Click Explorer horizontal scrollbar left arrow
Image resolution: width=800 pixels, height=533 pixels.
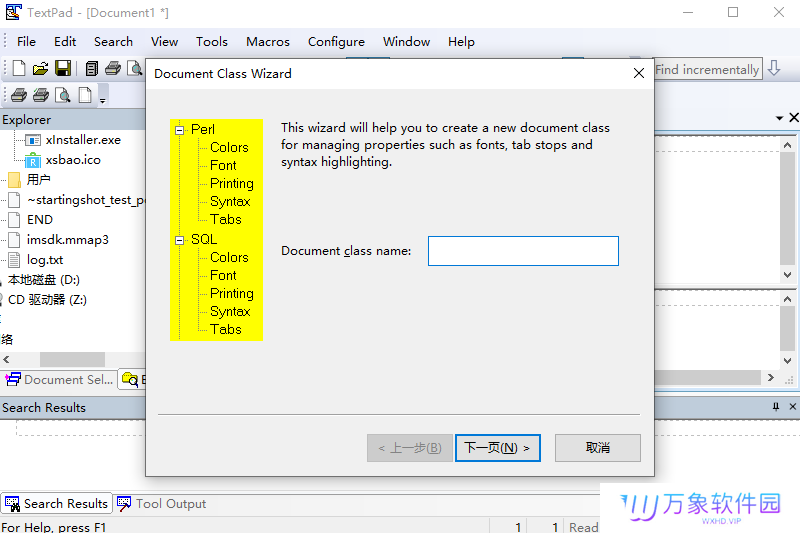pos(6,360)
